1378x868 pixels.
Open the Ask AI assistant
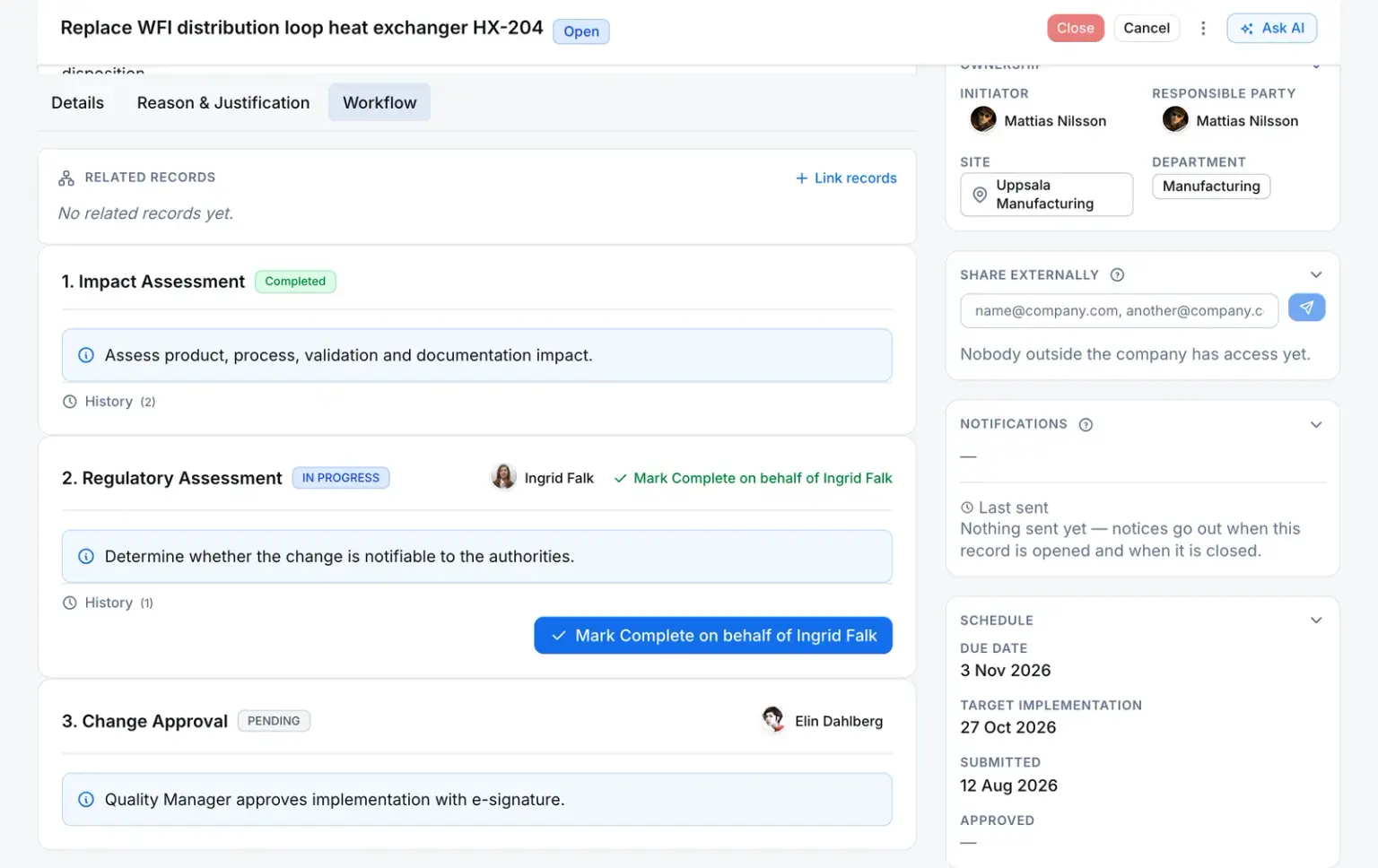1272,29
